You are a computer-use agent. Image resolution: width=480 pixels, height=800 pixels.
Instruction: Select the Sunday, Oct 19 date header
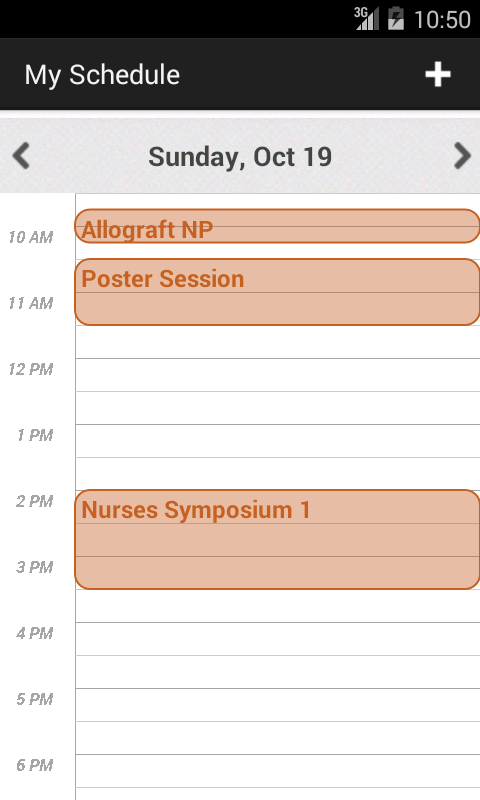240,157
